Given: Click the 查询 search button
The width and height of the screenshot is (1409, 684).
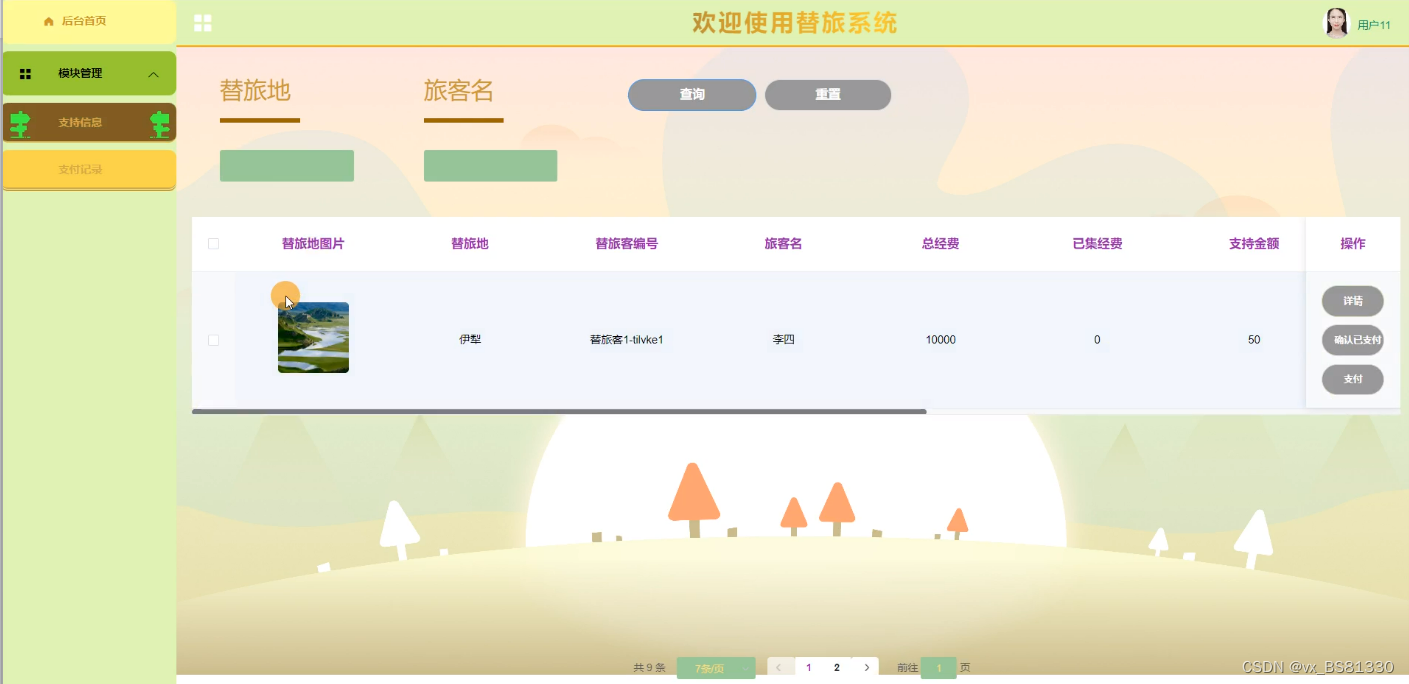Looking at the screenshot, I should click(692, 95).
